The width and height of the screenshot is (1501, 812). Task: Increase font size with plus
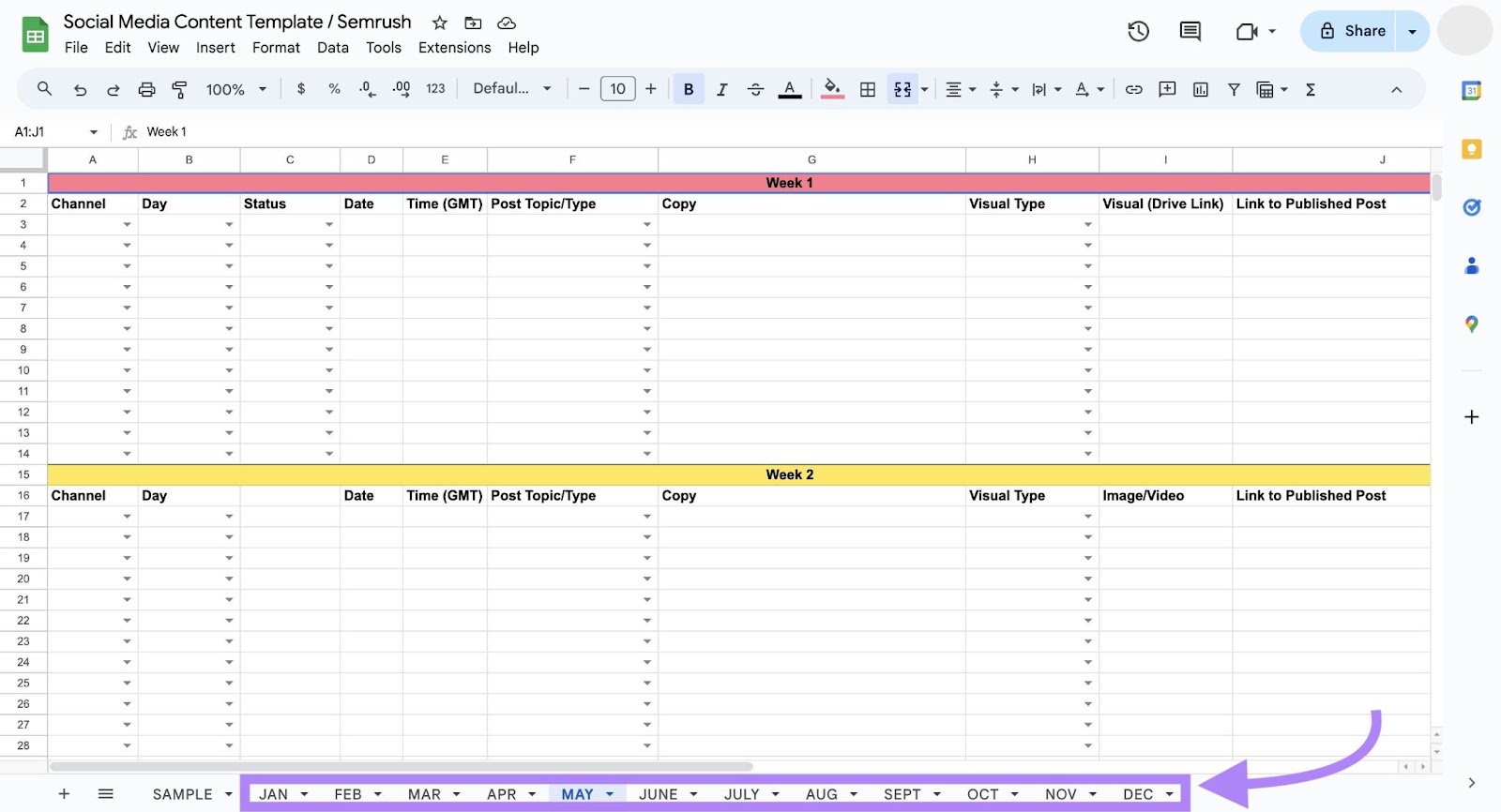650,89
